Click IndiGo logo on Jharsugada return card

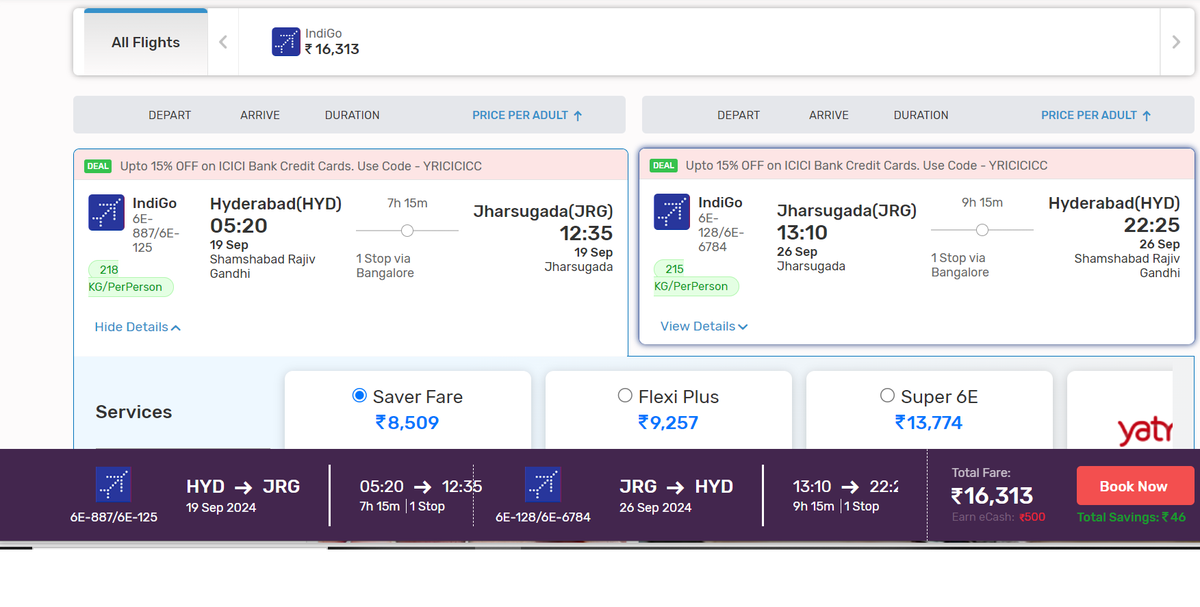point(672,212)
